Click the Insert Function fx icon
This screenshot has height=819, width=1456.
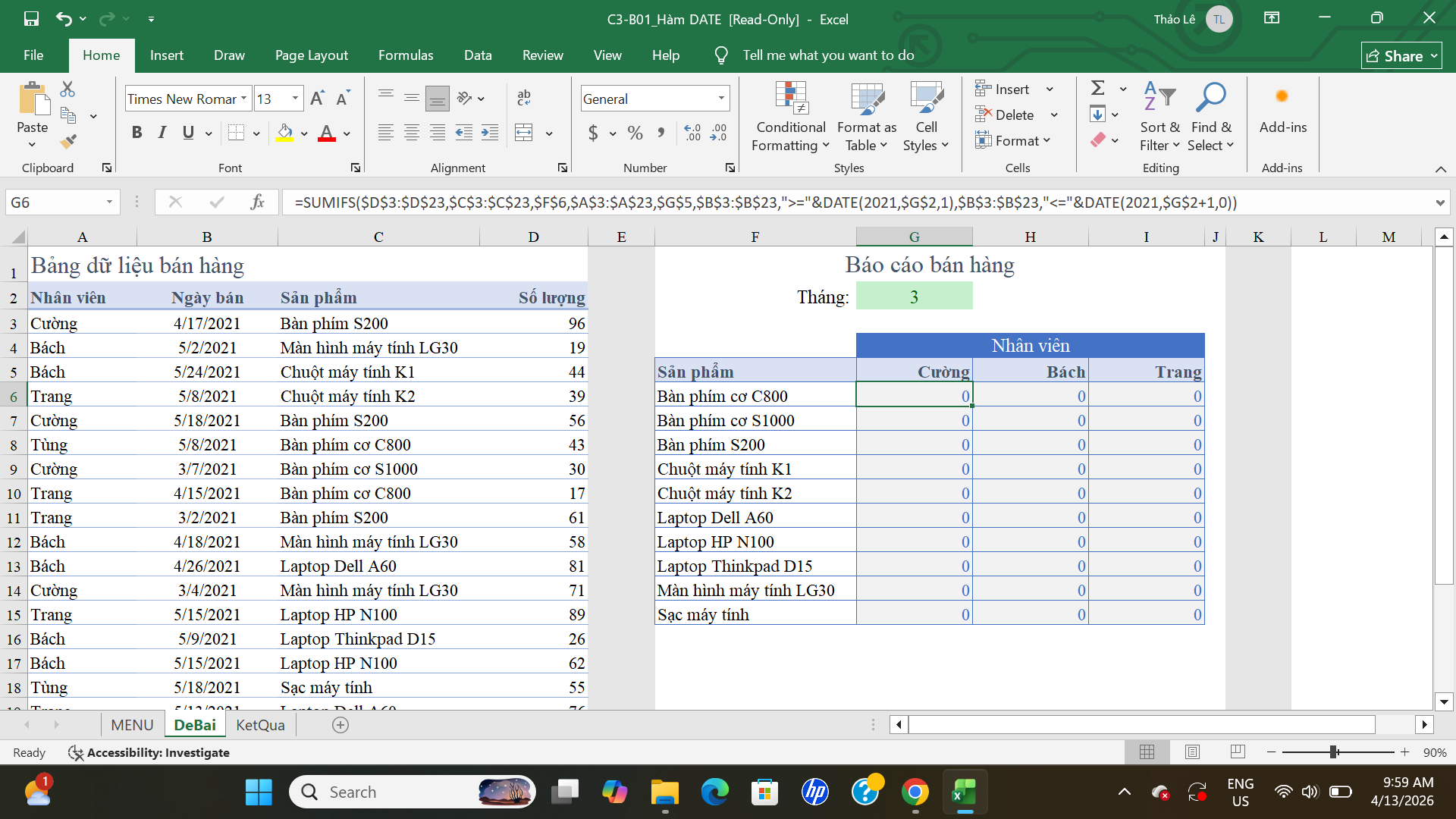[257, 202]
